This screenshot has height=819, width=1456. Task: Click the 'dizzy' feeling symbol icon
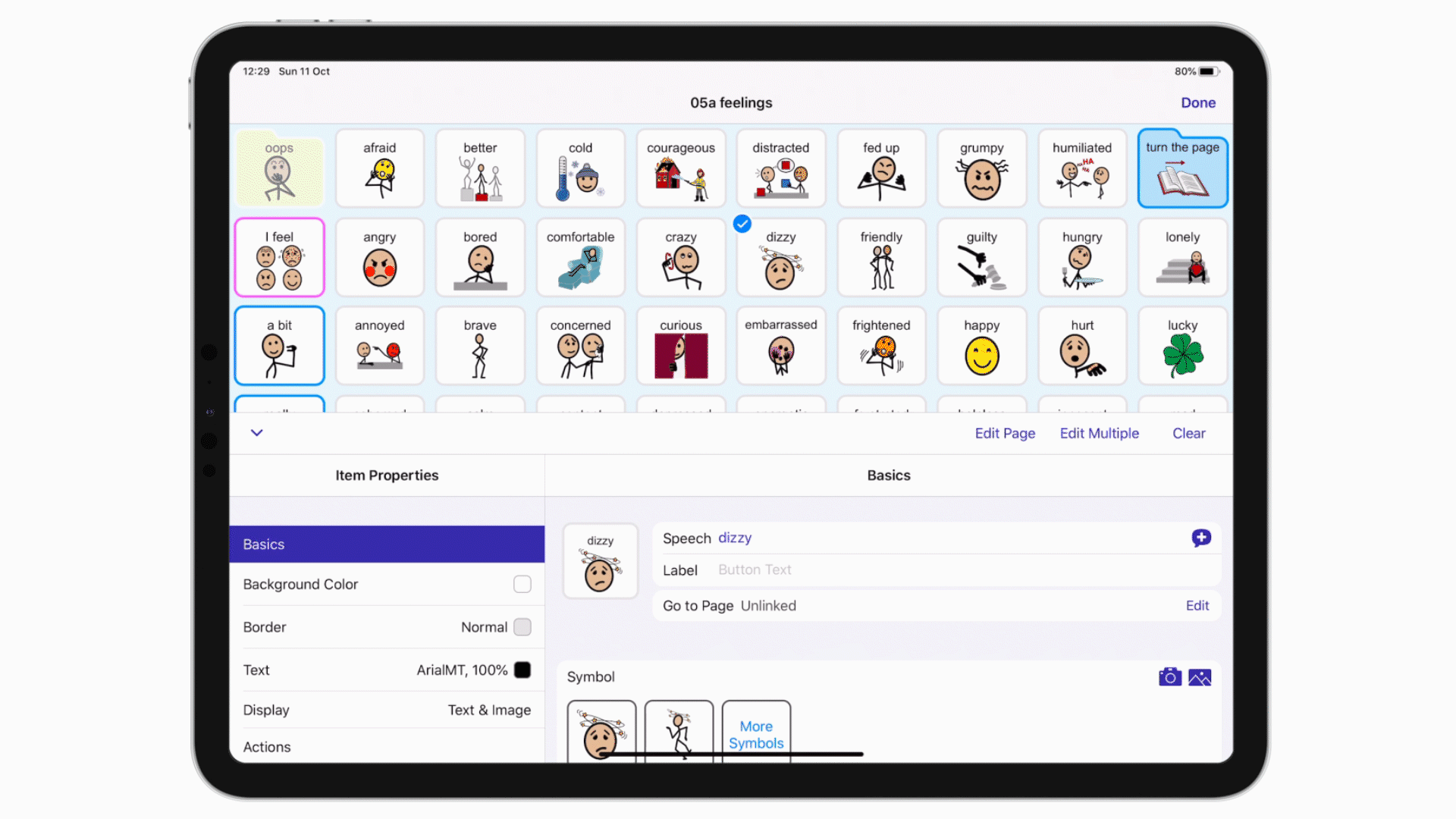780,257
